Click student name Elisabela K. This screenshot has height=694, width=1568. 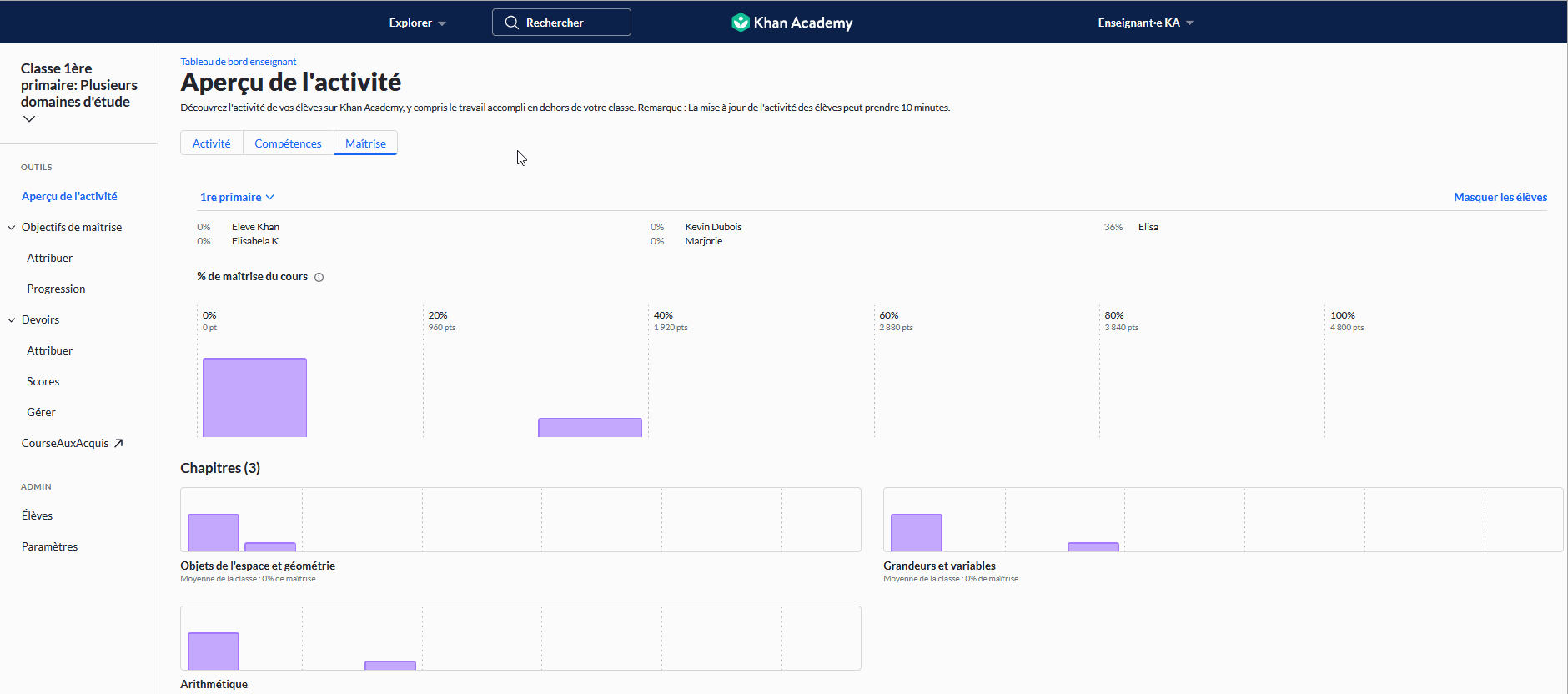coord(256,241)
